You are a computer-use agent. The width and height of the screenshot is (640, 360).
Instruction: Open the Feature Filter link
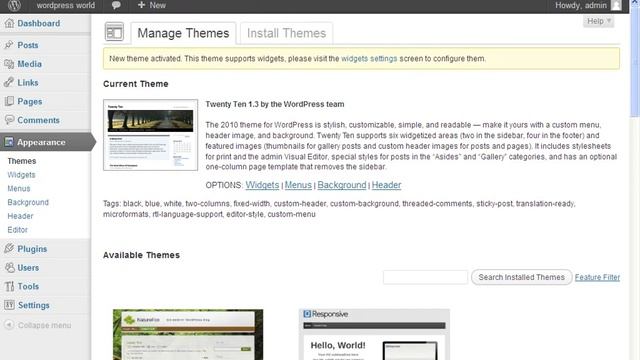coord(597,277)
